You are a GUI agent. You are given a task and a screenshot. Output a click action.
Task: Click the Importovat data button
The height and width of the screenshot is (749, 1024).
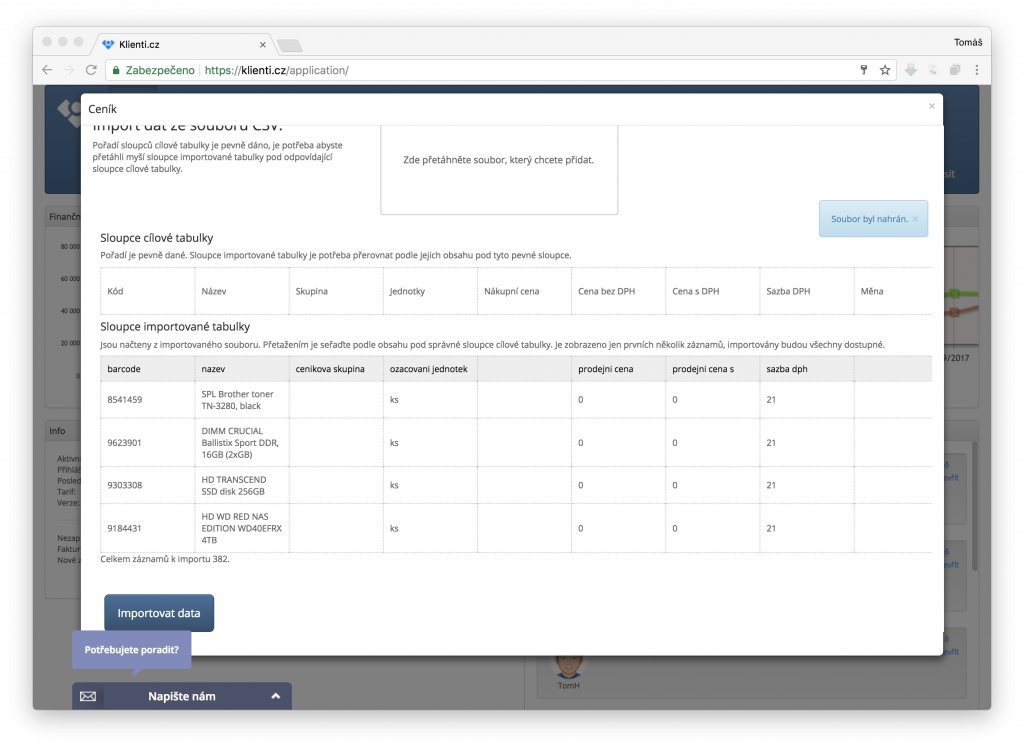[159, 613]
